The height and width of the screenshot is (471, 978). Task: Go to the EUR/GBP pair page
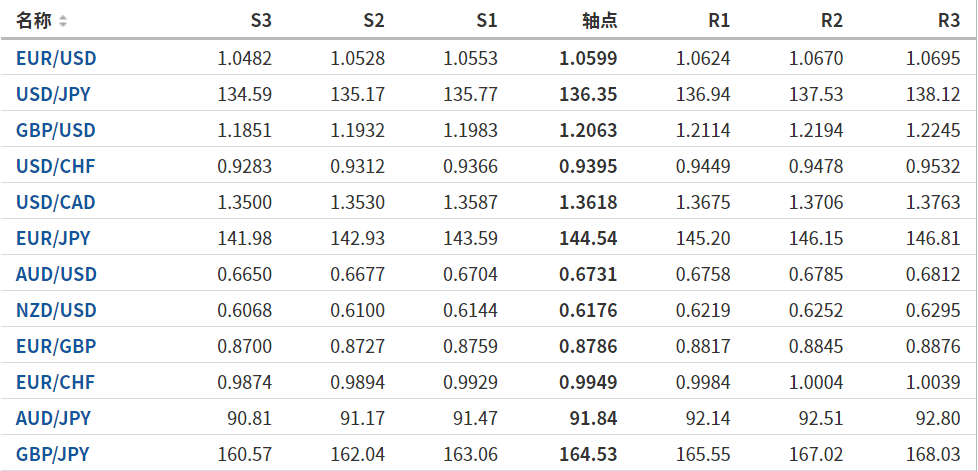(x=55, y=346)
